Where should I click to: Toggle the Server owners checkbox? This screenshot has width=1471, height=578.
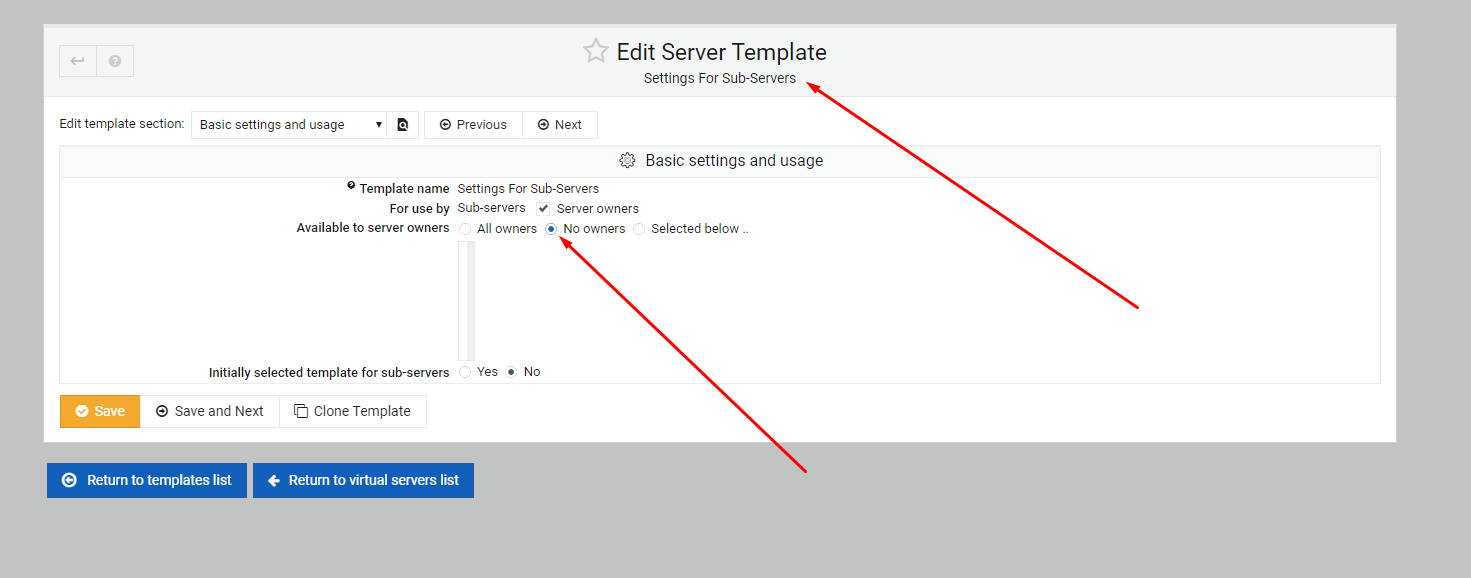pyautogui.click(x=543, y=208)
